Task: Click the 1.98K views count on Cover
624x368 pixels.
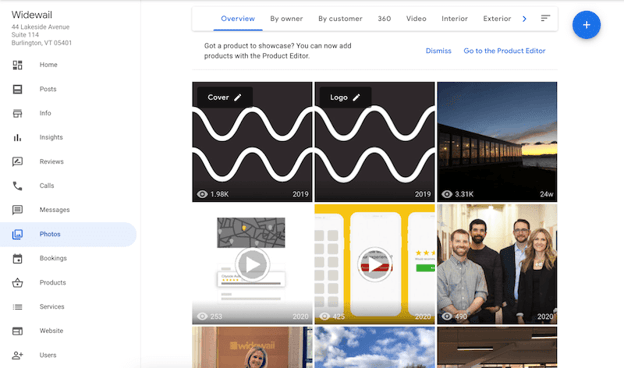Action: click(219, 194)
